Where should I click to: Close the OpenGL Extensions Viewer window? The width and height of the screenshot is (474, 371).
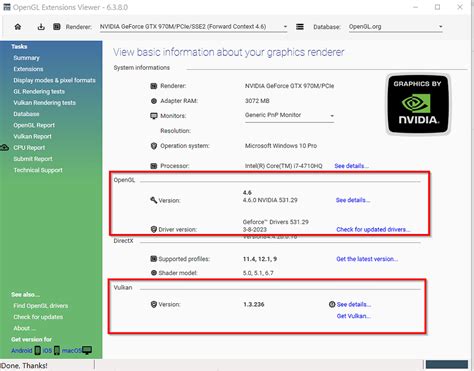point(460,7)
